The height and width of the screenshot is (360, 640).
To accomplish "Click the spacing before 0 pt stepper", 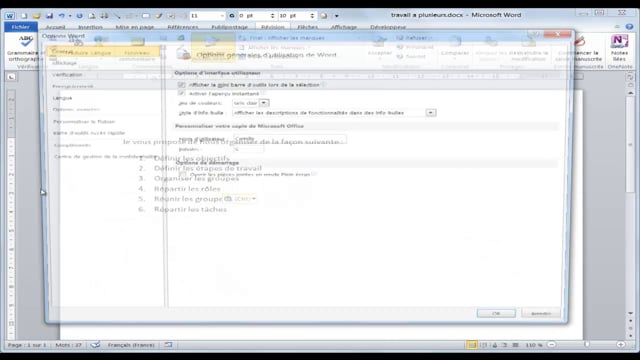I will pos(272,16).
